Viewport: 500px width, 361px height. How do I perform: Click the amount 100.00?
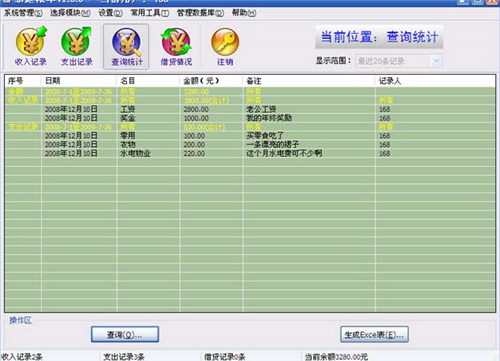pyautogui.click(x=194, y=136)
